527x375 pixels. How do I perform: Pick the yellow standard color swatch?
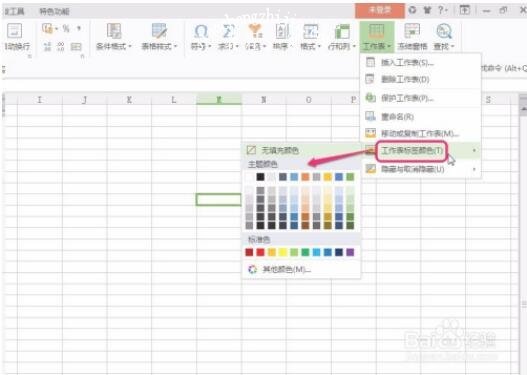click(283, 252)
